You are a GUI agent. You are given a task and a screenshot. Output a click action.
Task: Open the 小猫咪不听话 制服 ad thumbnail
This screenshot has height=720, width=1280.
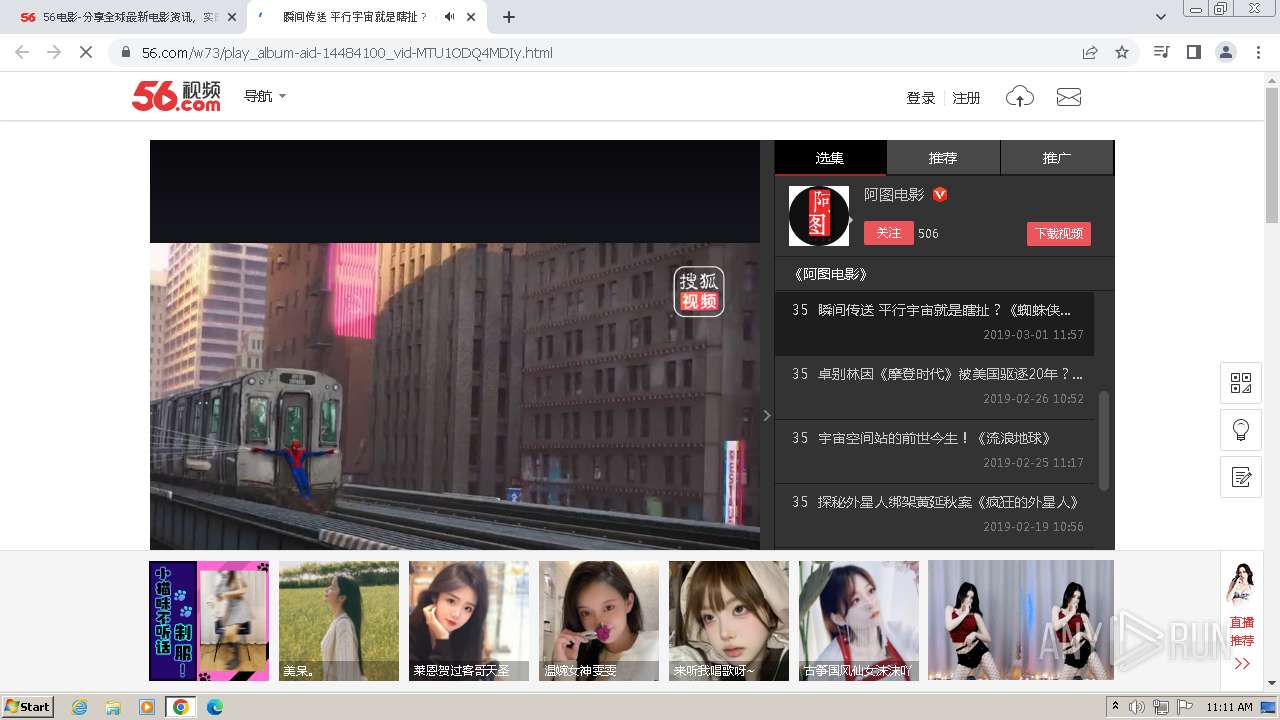(x=209, y=621)
